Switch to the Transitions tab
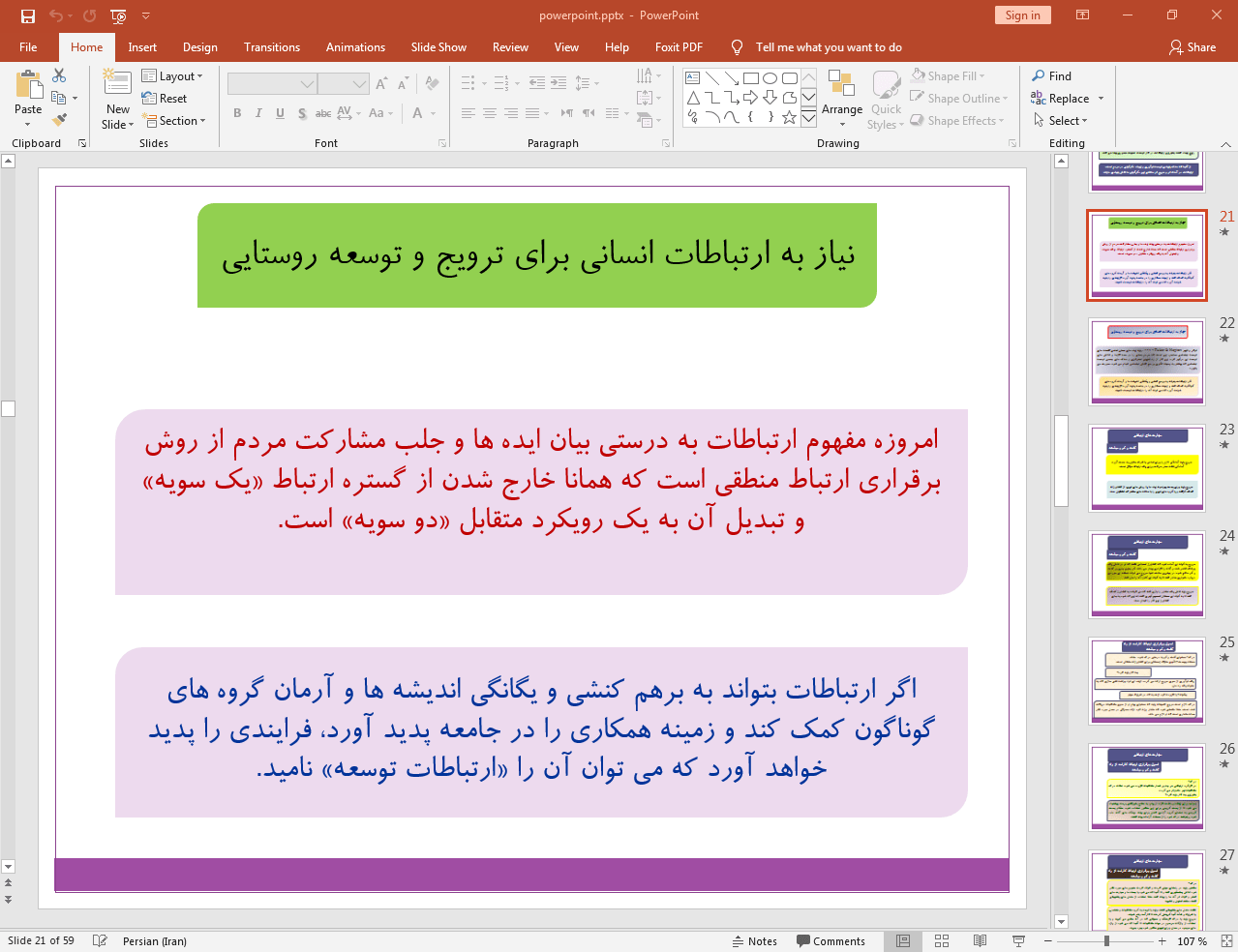 click(x=272, y=46)
